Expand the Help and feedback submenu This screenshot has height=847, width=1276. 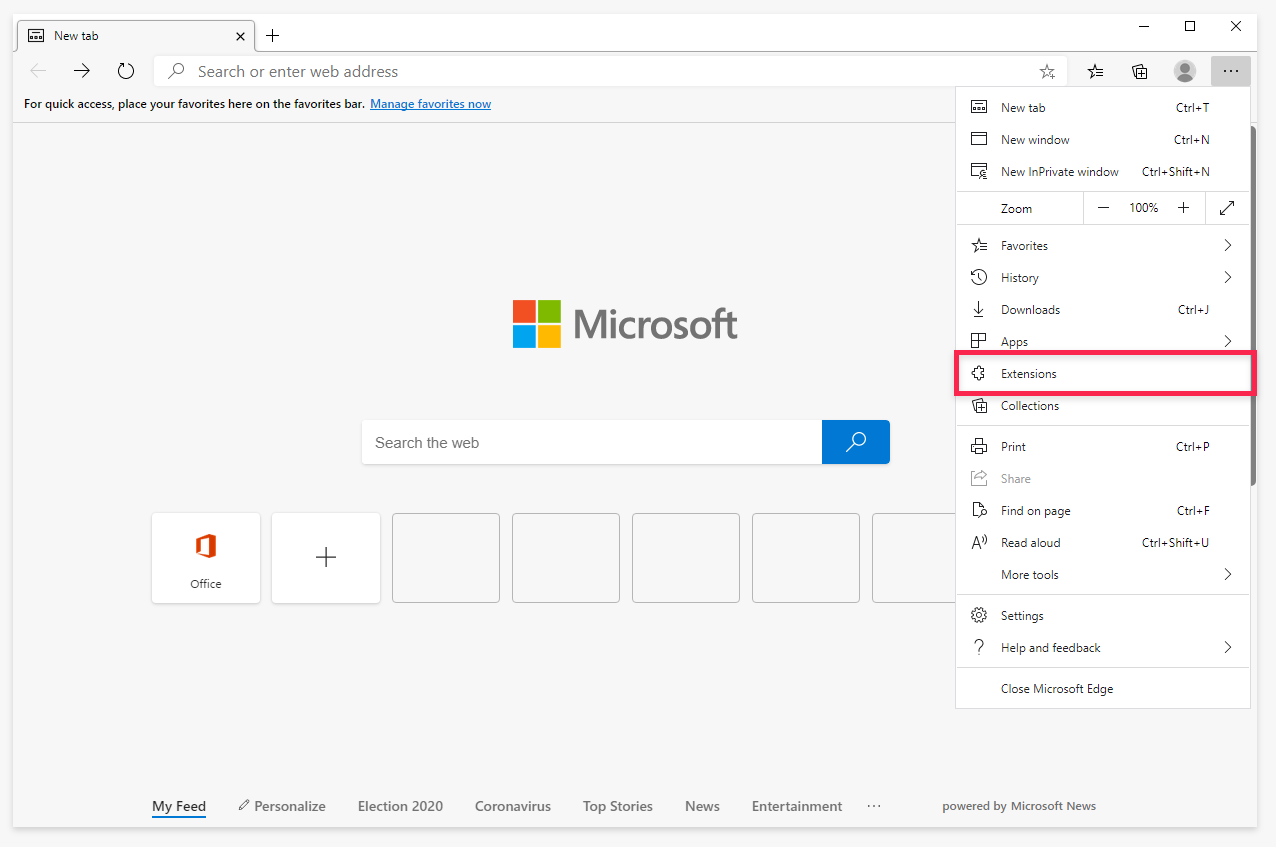pyautogui.click(x=1103, y=648)
